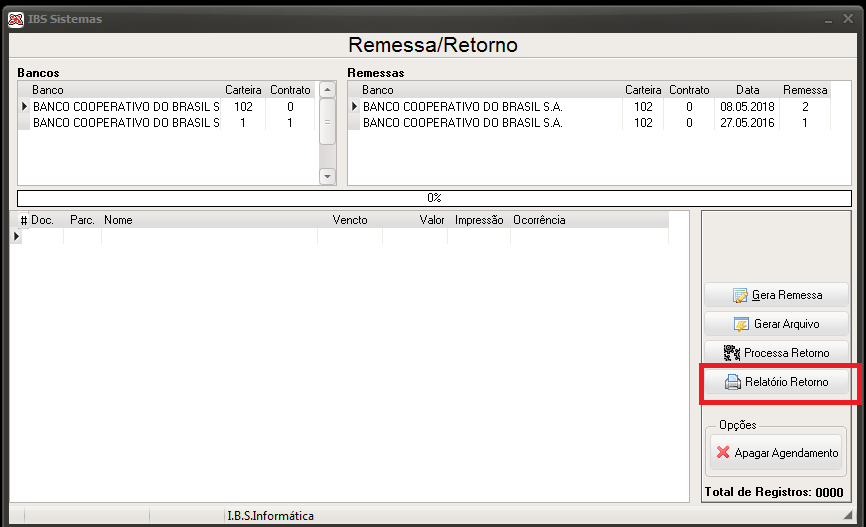Select the remessa dated 08.05.2018

click(x=589, y=107)
